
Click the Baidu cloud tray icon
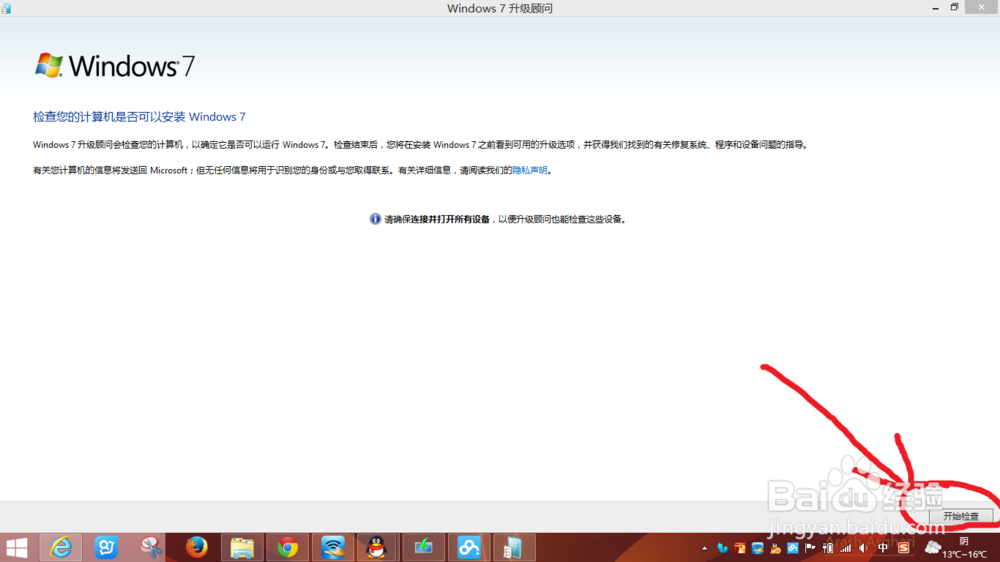click(x=793, y=548)
